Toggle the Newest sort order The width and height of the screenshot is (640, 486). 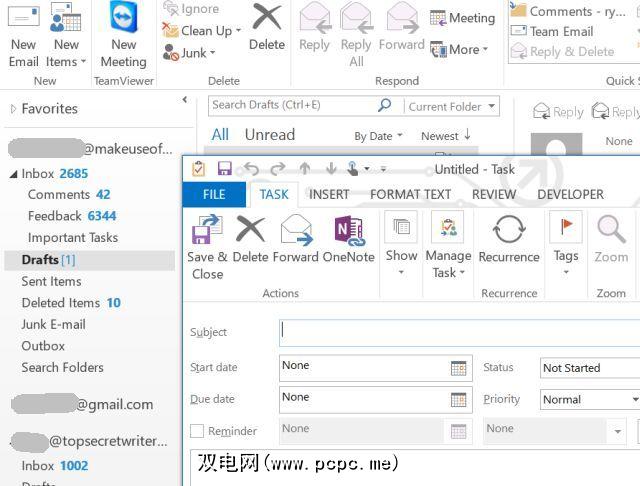(446, 135)
